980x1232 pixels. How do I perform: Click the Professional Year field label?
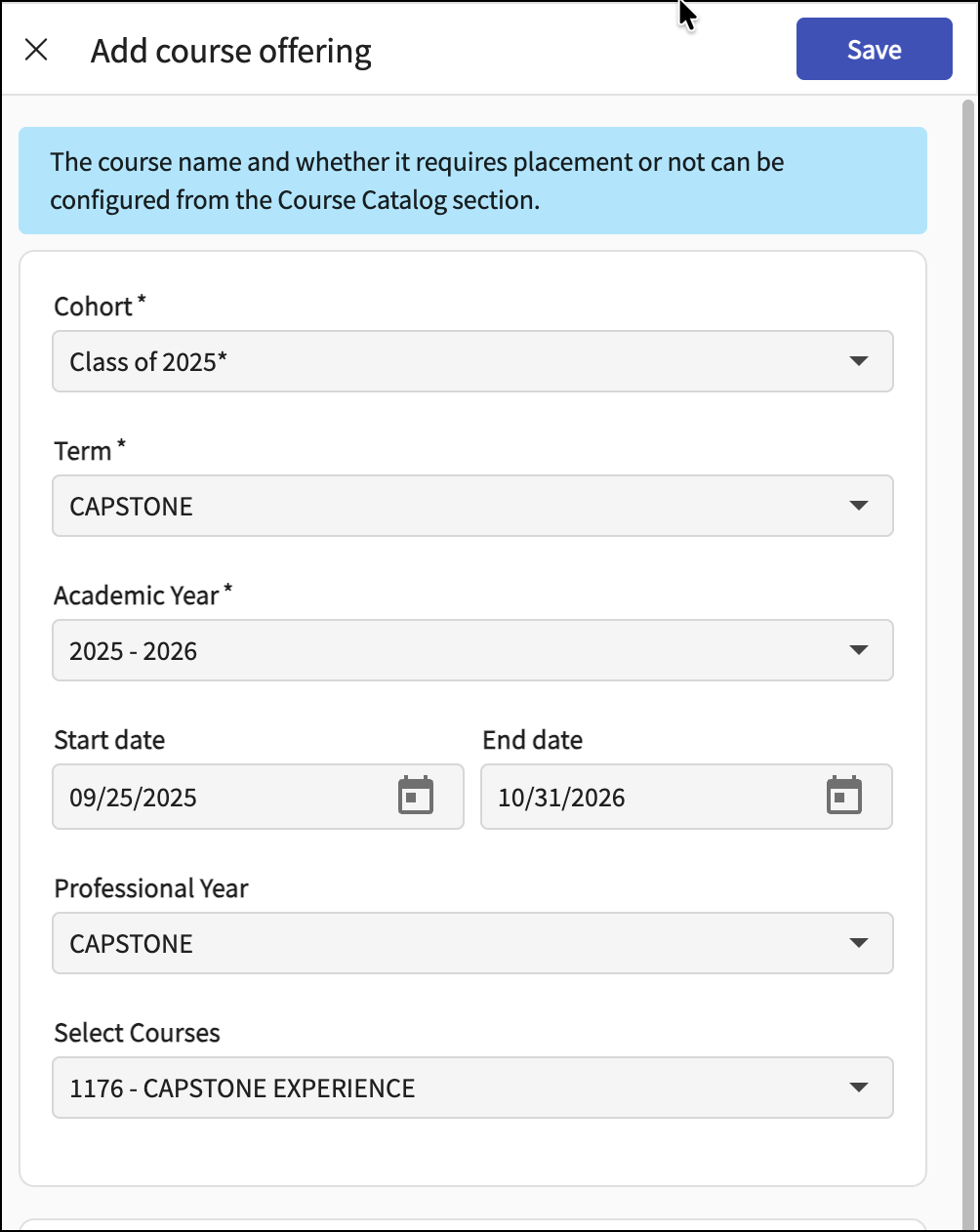click(x=151, y=888)
